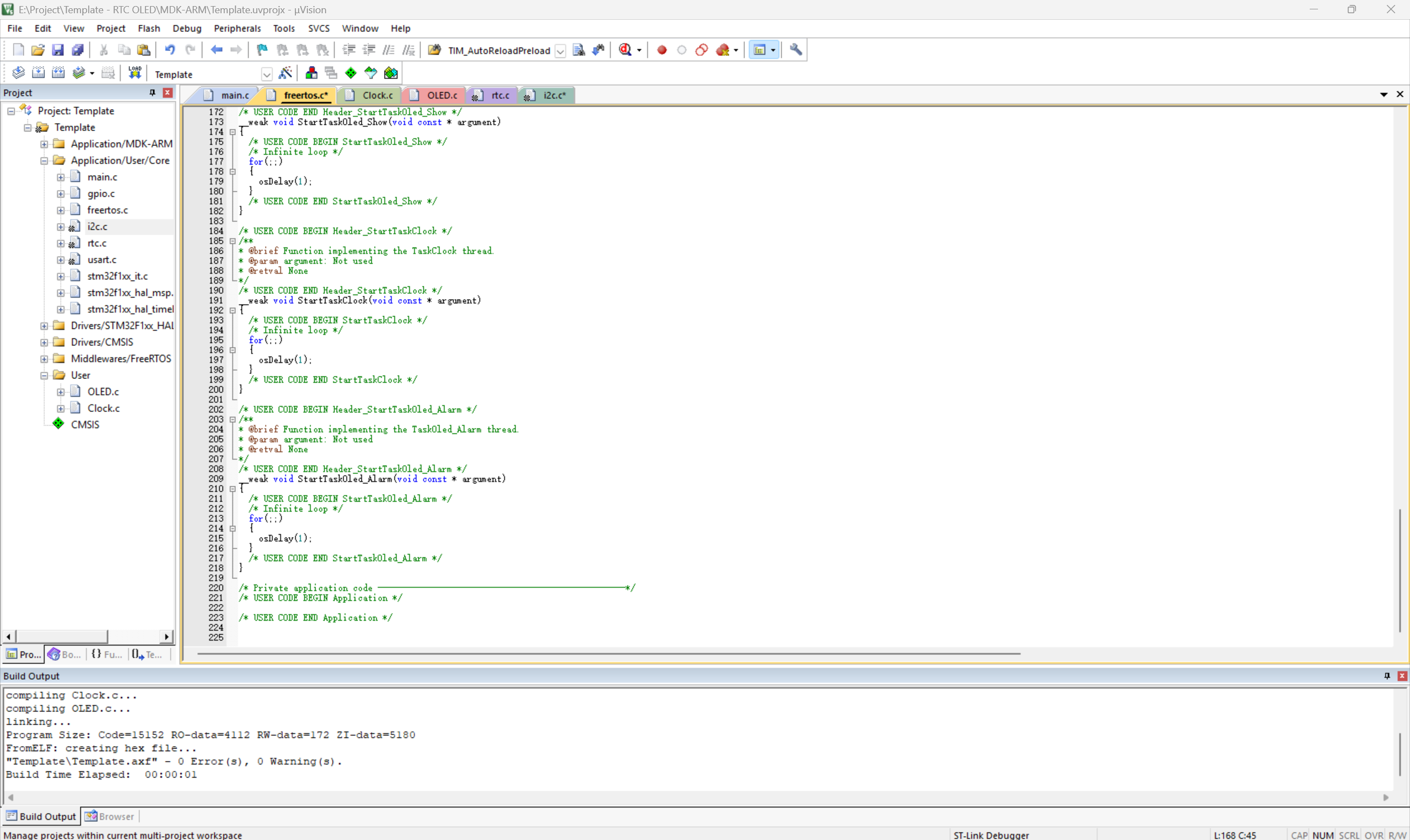The width and height of the screenshot is (1410, 840).
Task: Click the Rebuild all target files icon
Action: click(58, 73)
